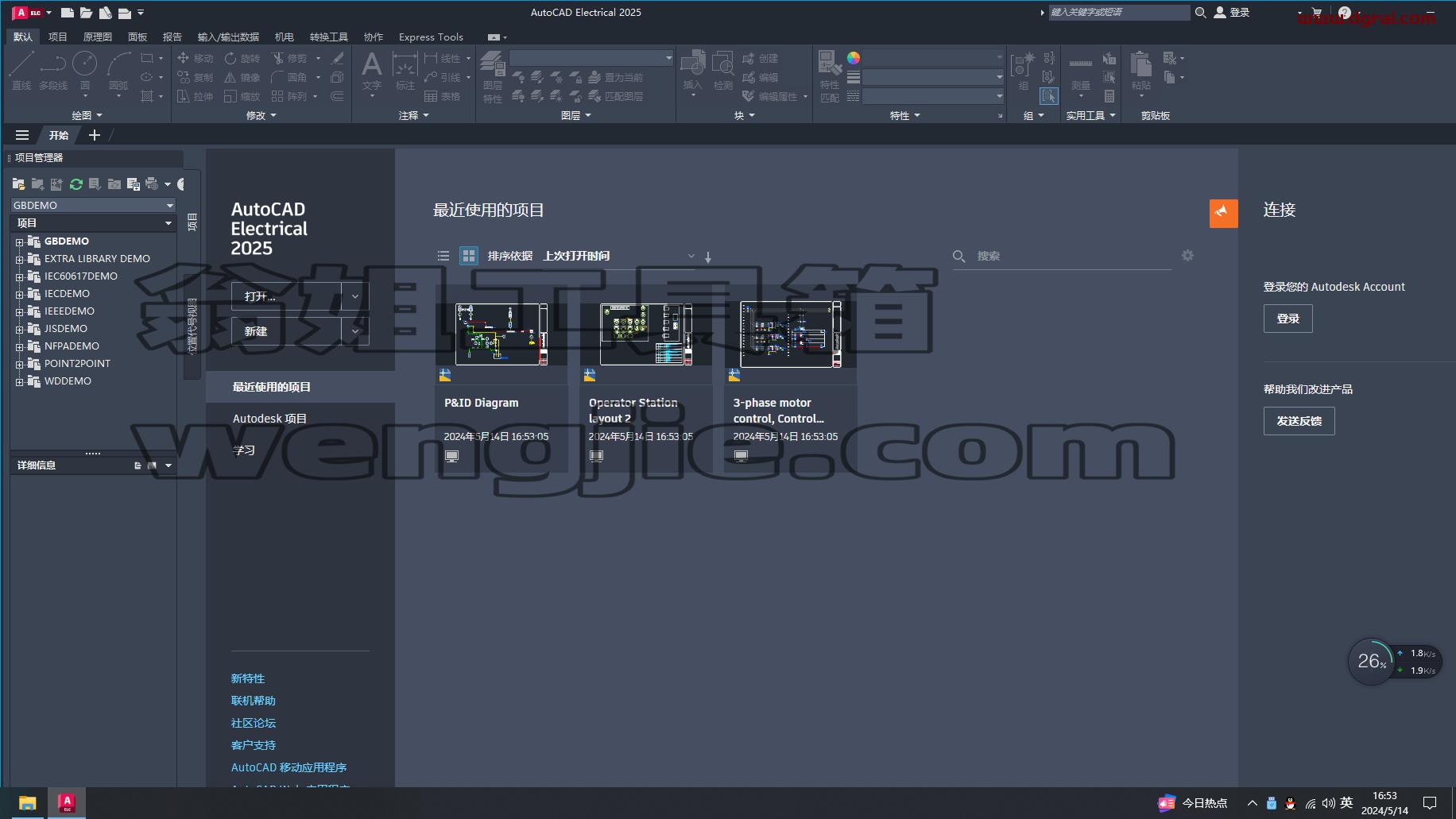Open the Operator Station layout 2 thumbnail
This screenshot has height=819, width=1456.
(x=646, y=334)
